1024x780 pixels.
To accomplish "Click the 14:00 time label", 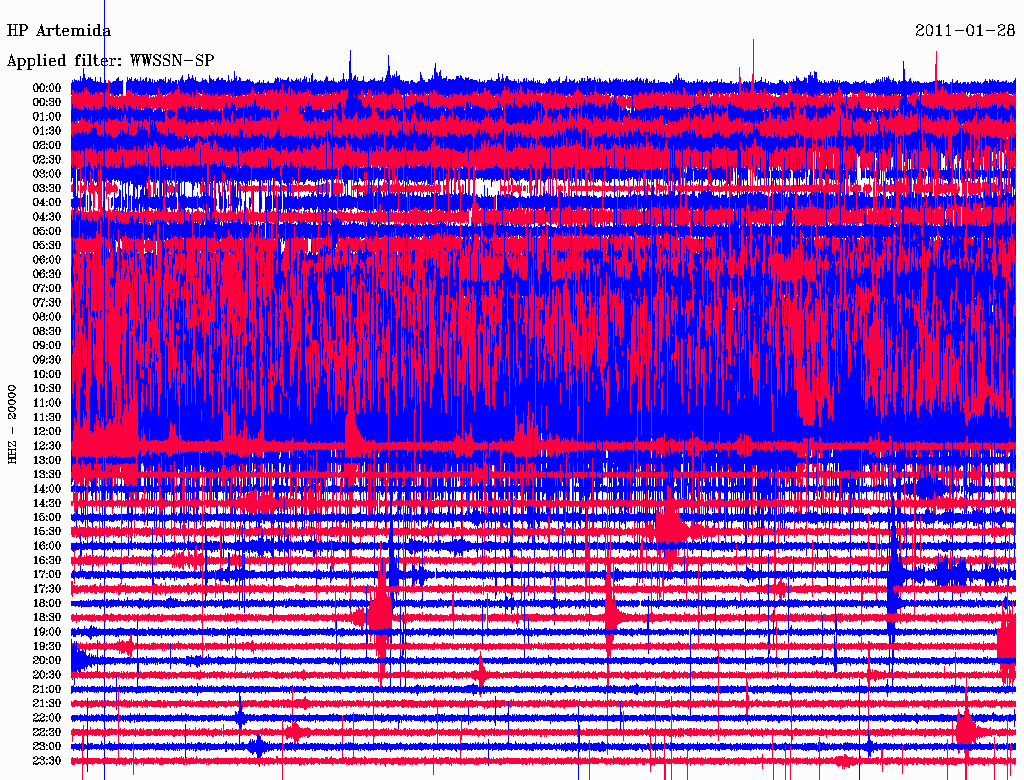I will click(47, 489).
